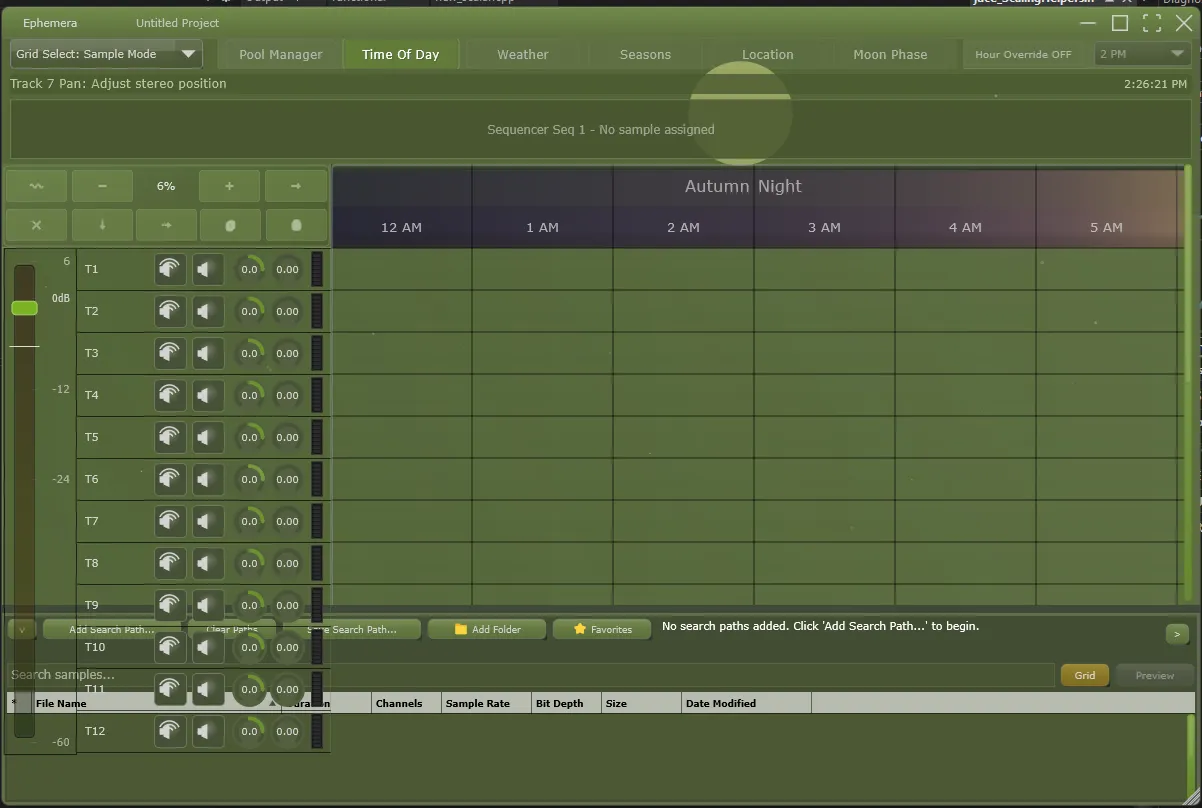Click the Pool Manager button
The image size is (1202, 808).
[x=280, y=55]
